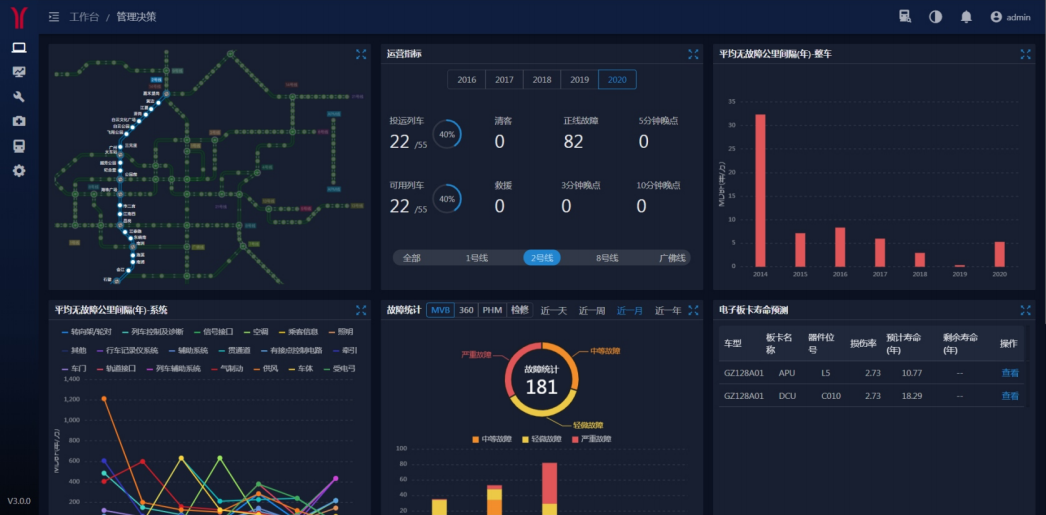Select the 检修 fault source tab
The height and width of the screenshot is (515, 1046).
520,310
